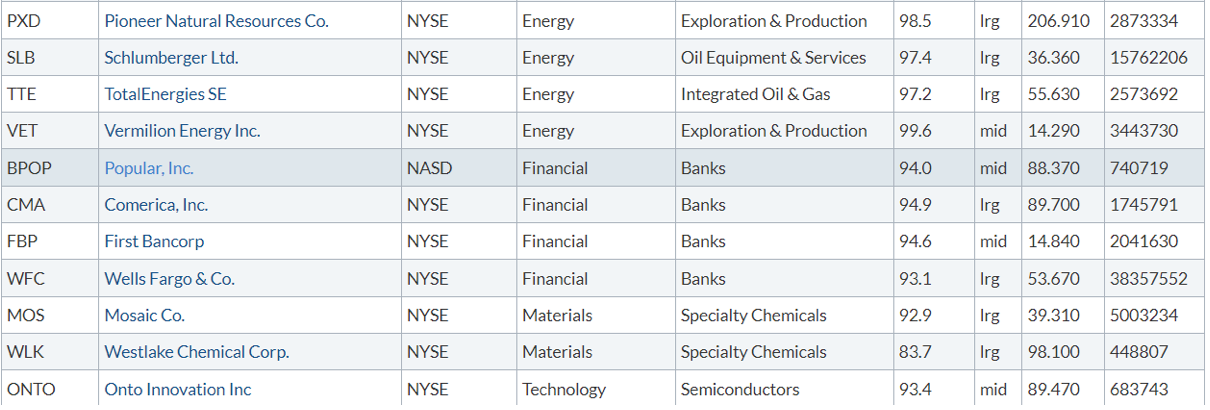Select Popular, Inc. company link
The image size is (1210, 410).
coord(149,168)
